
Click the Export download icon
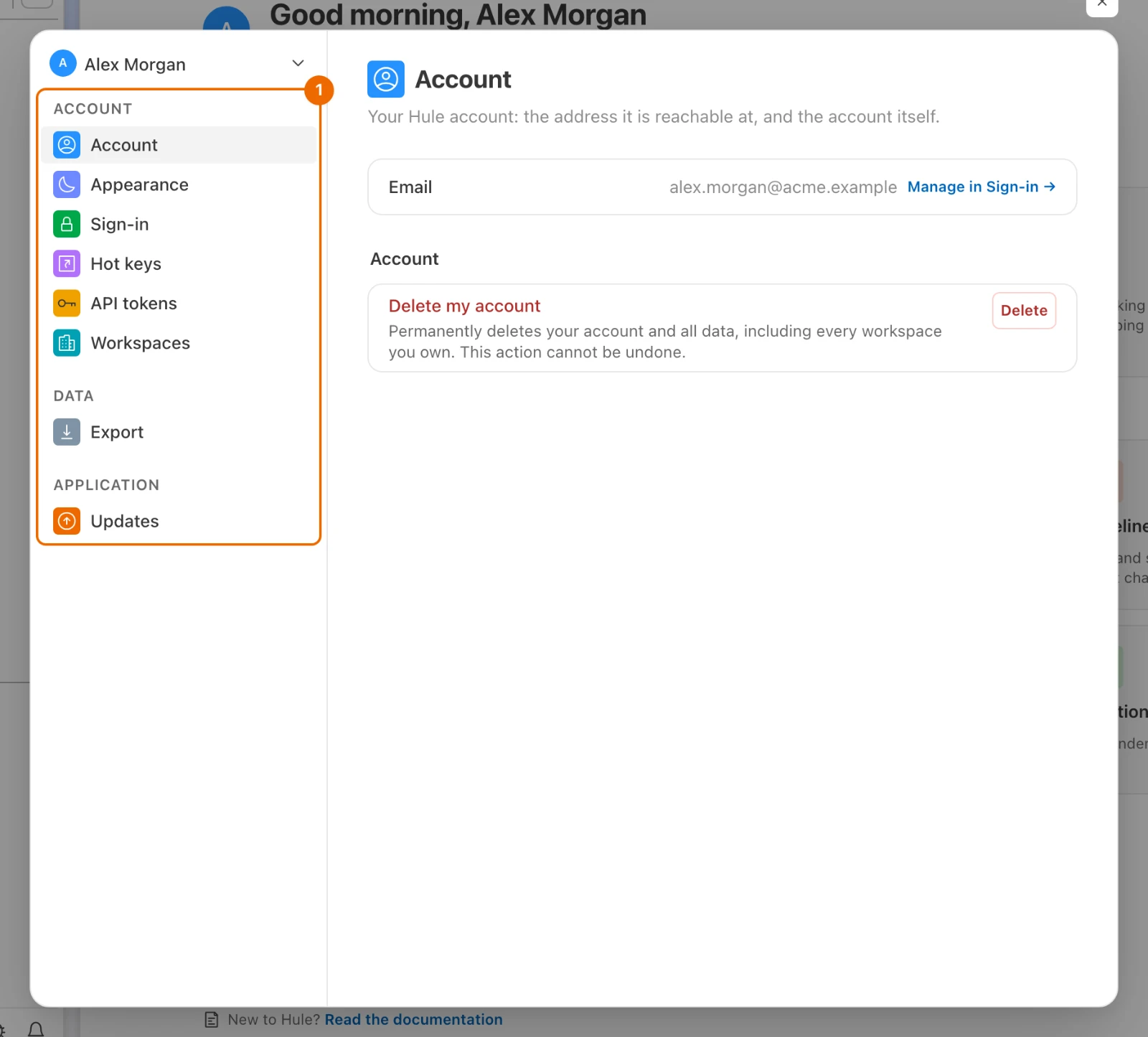point(67,431)
